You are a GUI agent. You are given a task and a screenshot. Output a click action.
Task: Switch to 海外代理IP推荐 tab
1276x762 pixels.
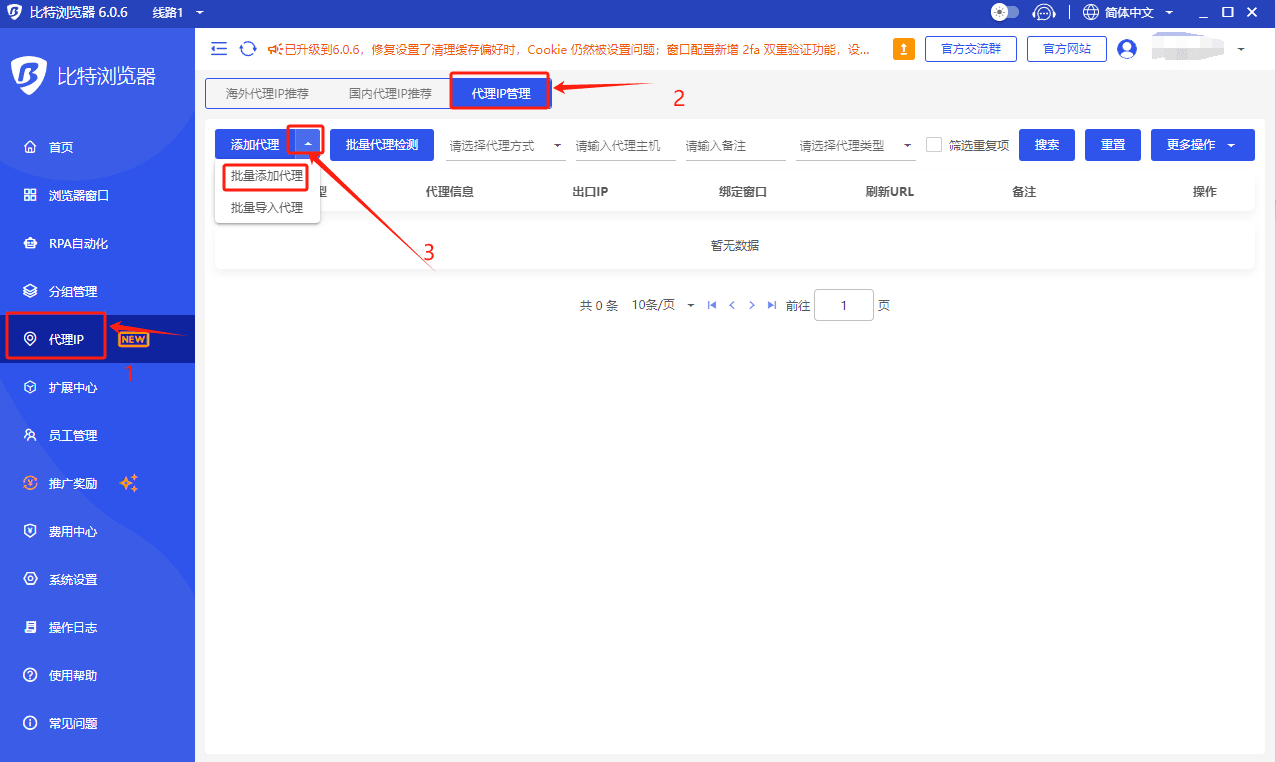[267, 94]
